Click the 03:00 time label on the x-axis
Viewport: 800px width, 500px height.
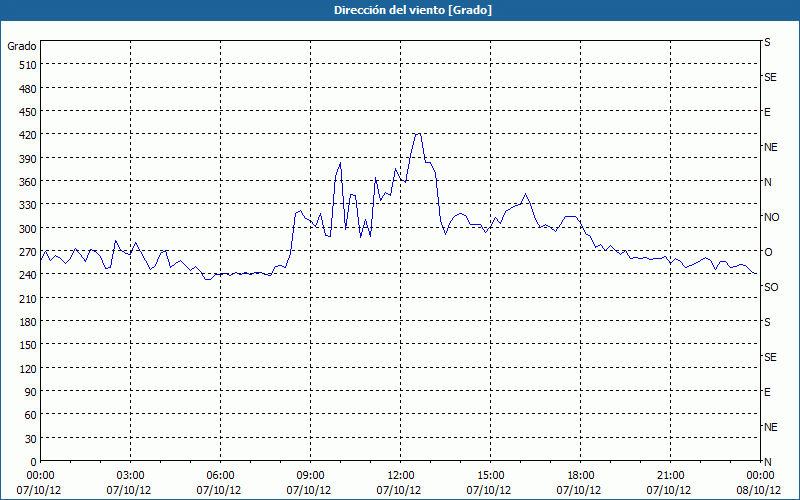click(x=131, y=476)
